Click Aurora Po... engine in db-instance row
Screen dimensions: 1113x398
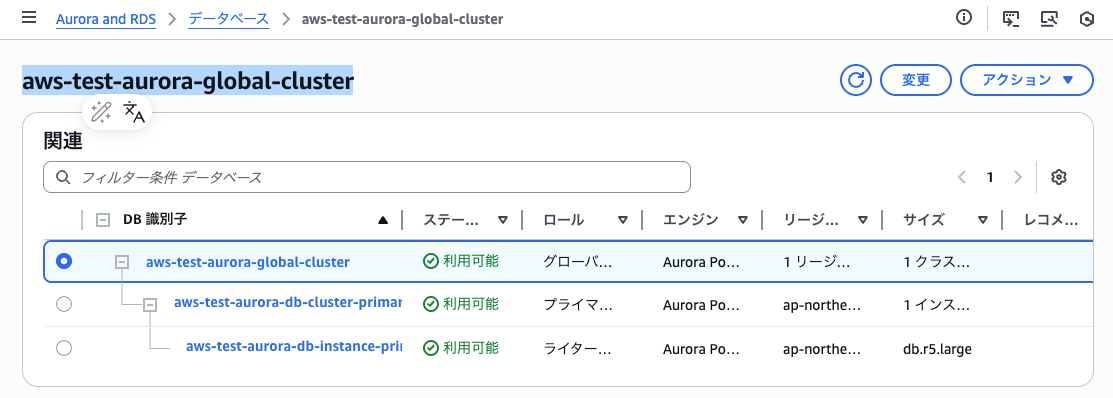(x=701, y=350)
